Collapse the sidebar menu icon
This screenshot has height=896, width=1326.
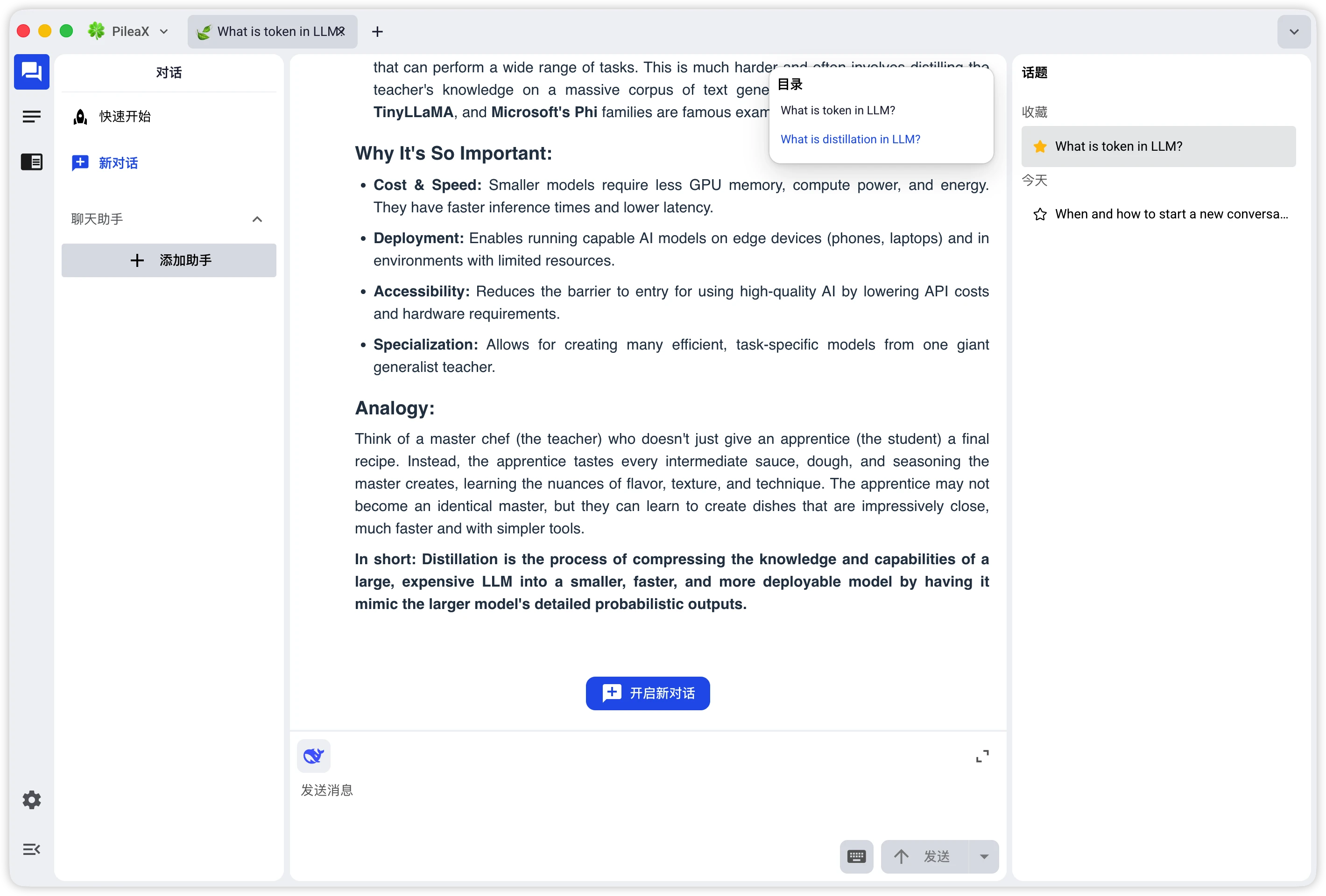tap(31, 849)
